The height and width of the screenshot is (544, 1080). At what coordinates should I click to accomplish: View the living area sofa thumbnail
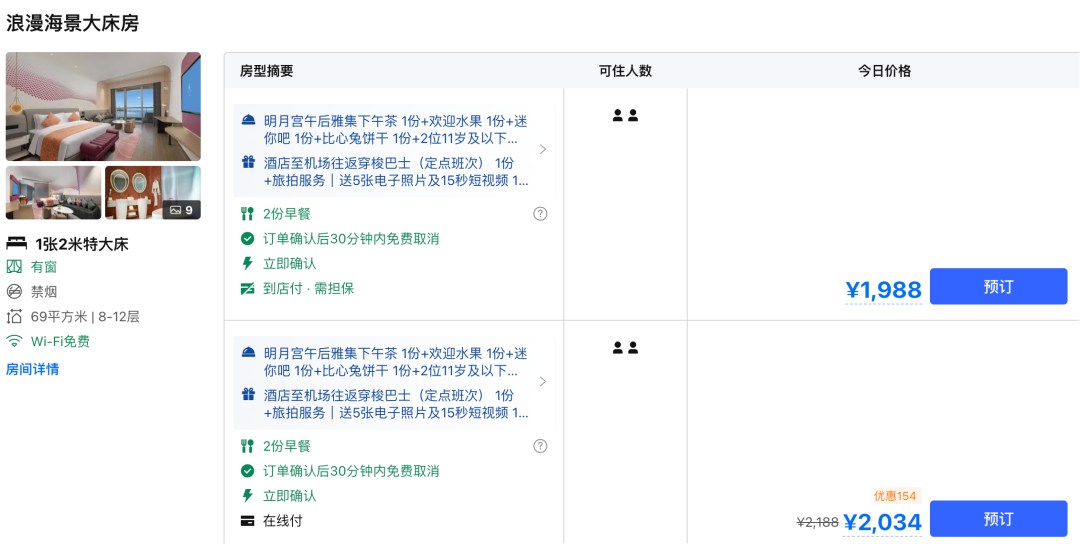54,193
